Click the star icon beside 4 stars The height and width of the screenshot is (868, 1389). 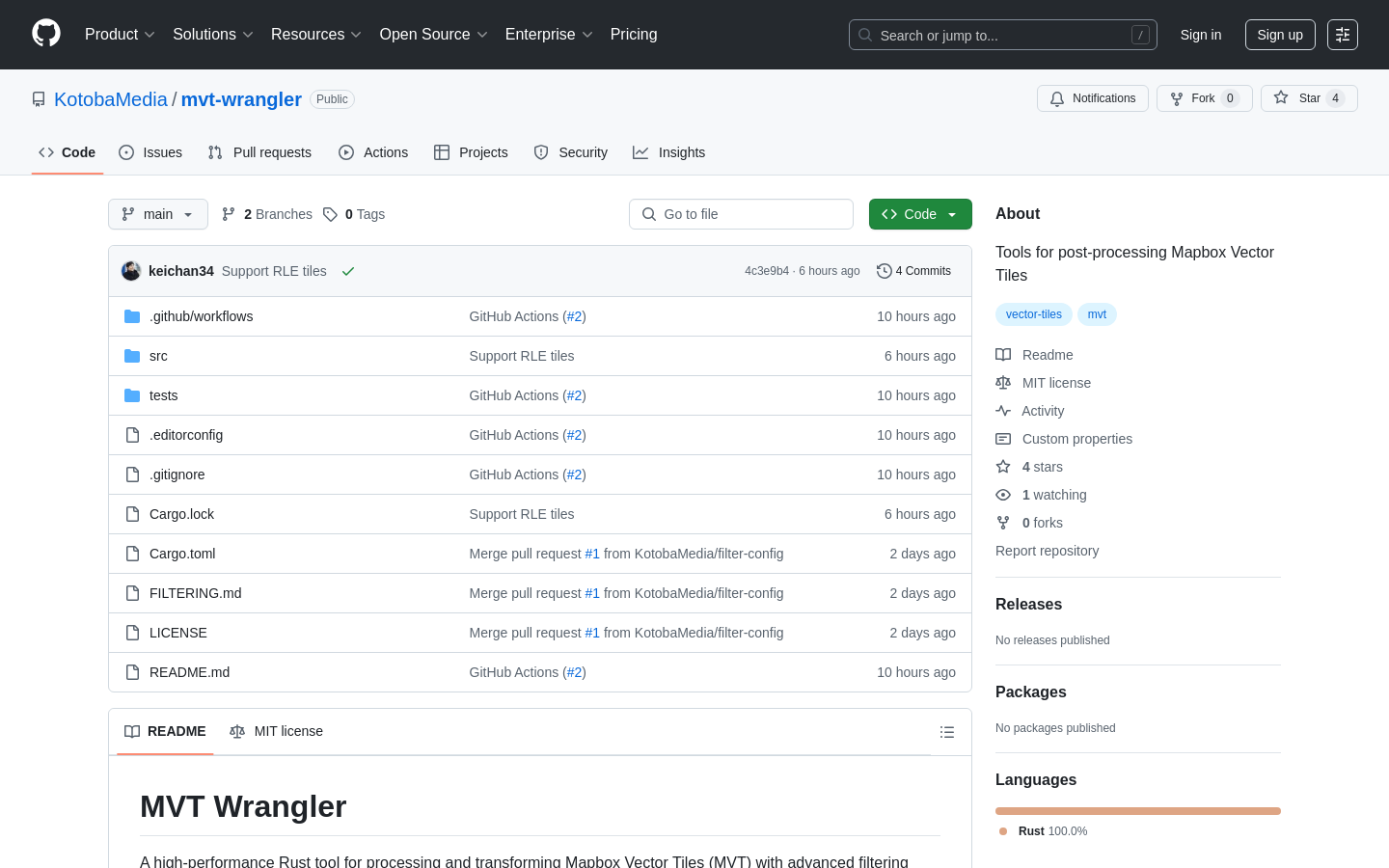pyautogui.click(x=1003, y=467)
